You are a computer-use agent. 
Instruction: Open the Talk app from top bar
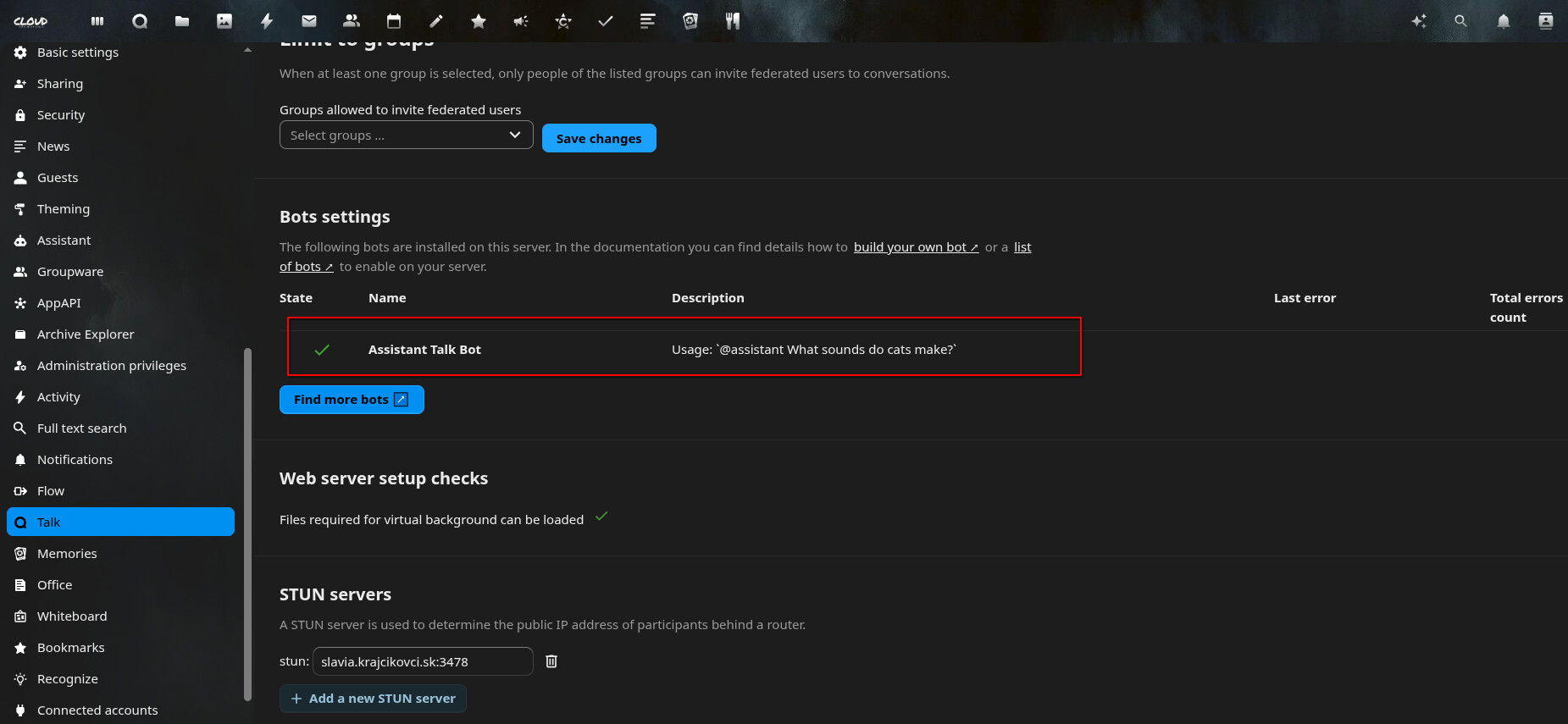pyautogui.click(x=140, y=21)
